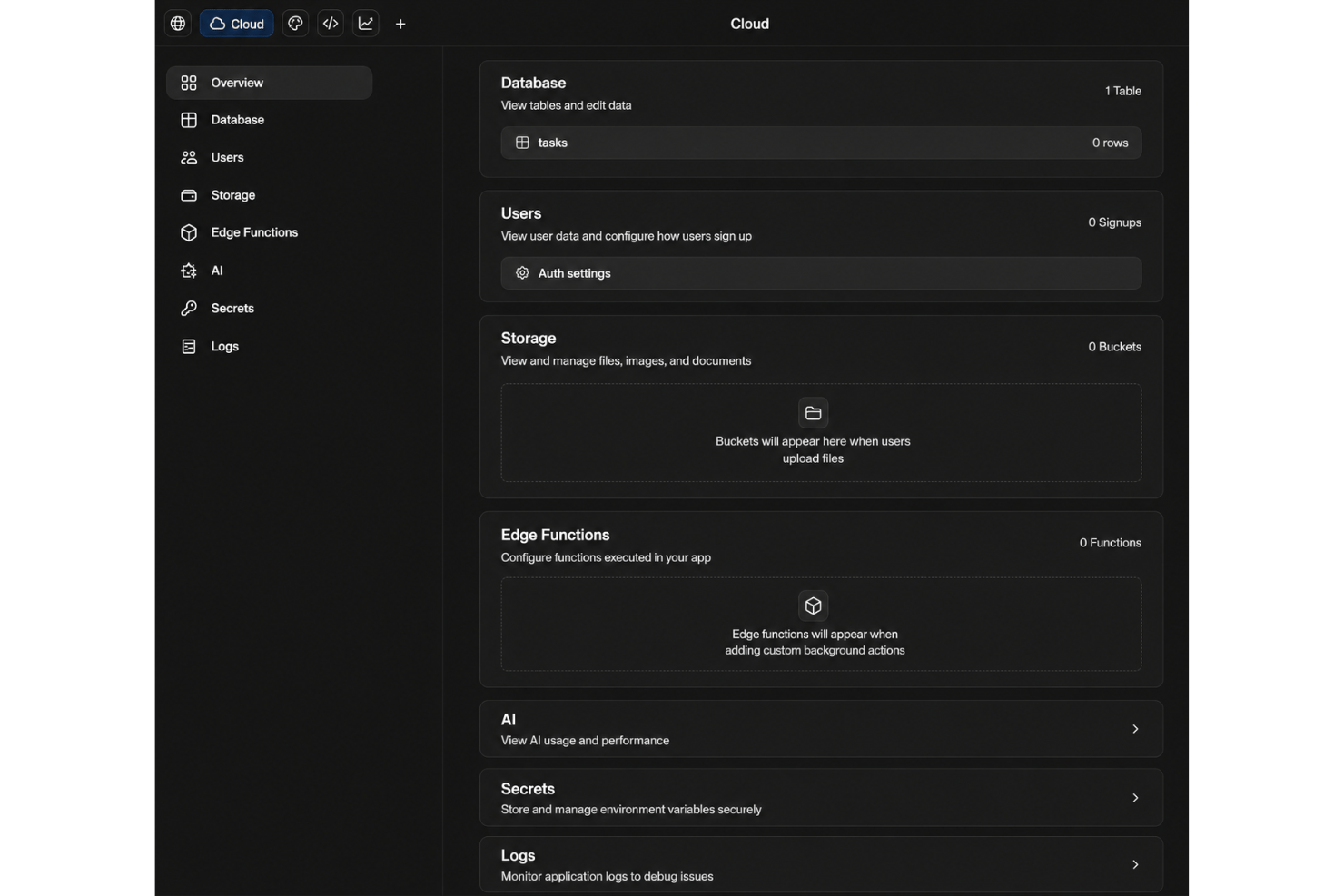Click the gear icon beside Auth settings

coord(522,273)
